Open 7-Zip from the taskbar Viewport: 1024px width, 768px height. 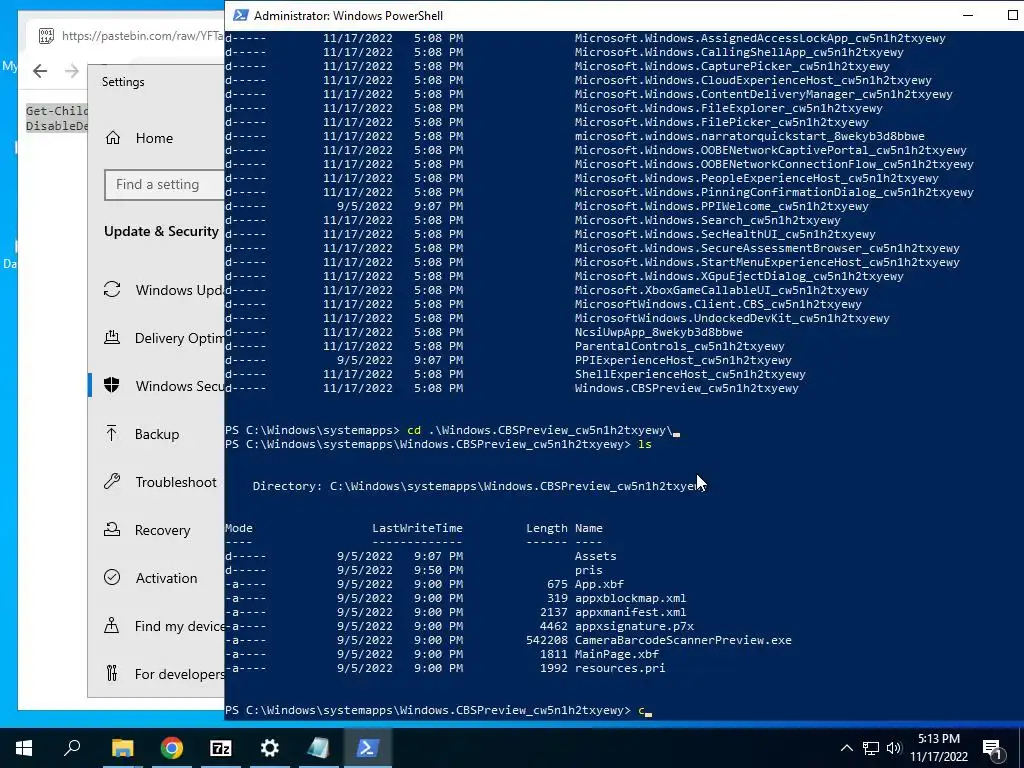[x=221, y=748]
